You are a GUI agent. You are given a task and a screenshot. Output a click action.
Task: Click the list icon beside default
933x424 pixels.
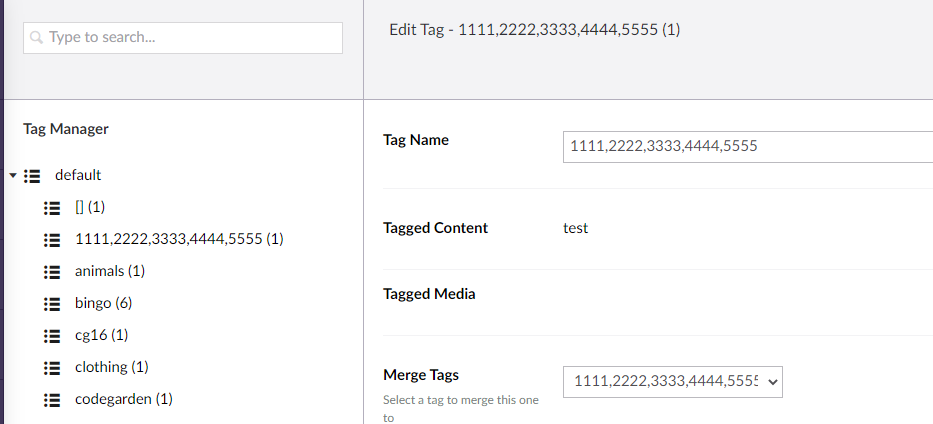(32, 175)
